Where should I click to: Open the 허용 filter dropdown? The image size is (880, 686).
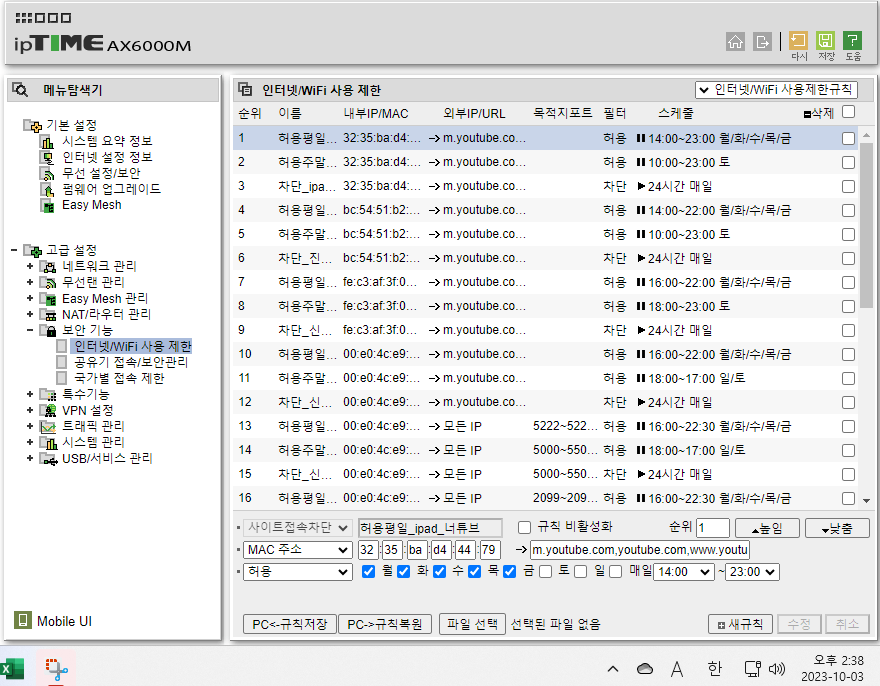tap(297, 571)
